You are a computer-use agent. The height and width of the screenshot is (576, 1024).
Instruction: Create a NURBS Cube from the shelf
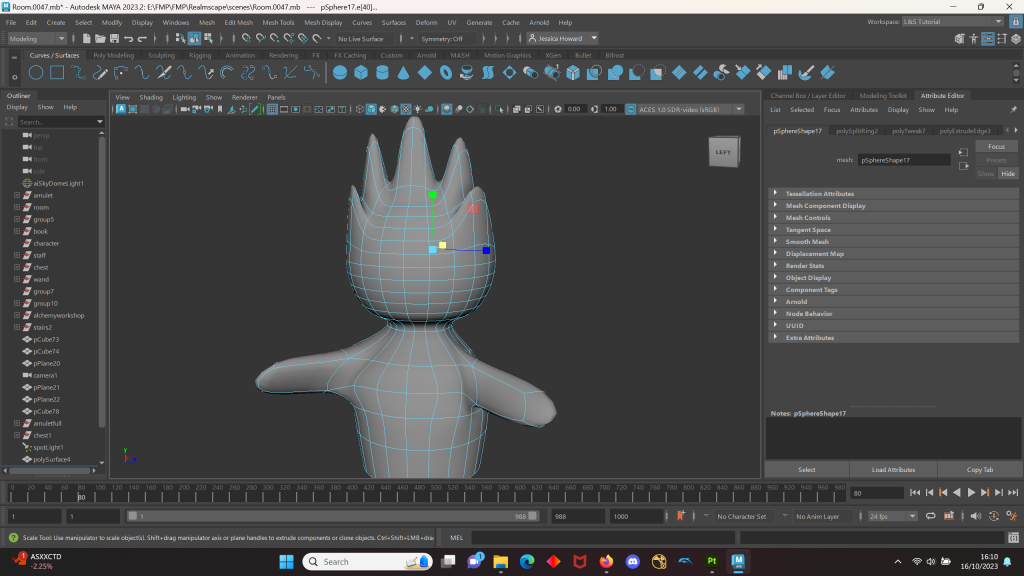pyautogui.click(x=361, y=72)
